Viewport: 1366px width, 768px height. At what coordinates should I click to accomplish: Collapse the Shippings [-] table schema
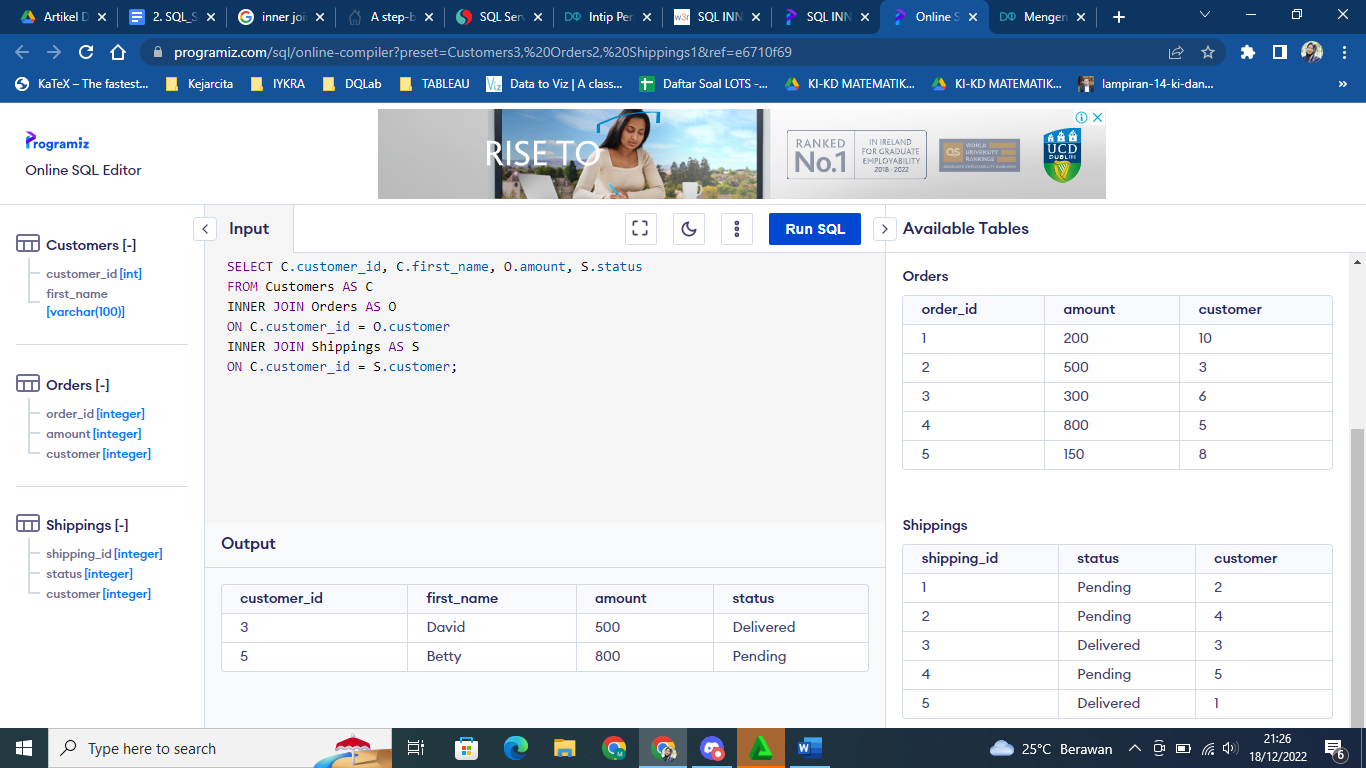coord(87,525)
